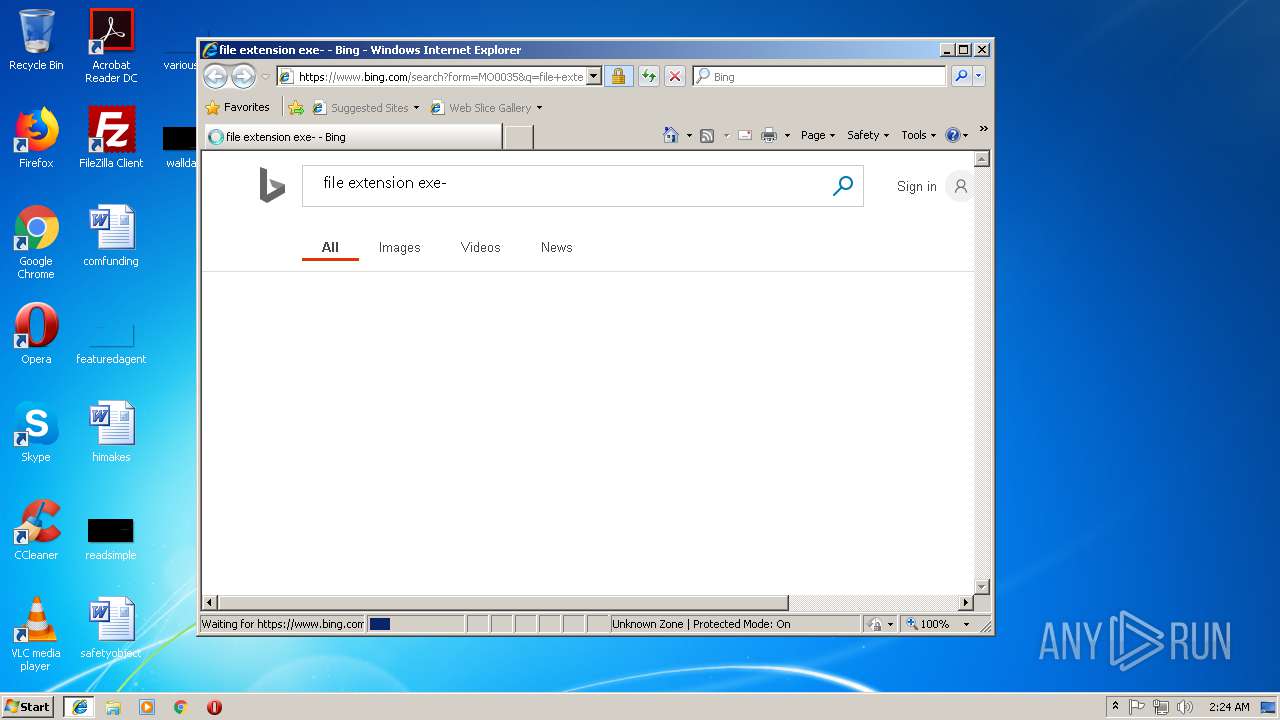Click the vertical scrollbar up arrow
This screenshot has width=1280, height=720.
(981, 159)
